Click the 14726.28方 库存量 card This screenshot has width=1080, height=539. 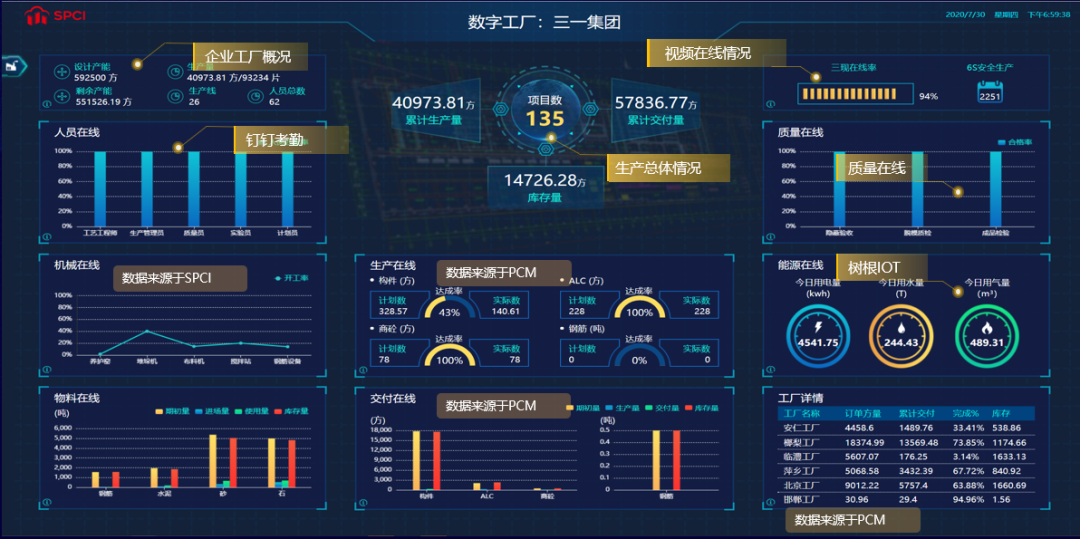(x=545, y=187)
